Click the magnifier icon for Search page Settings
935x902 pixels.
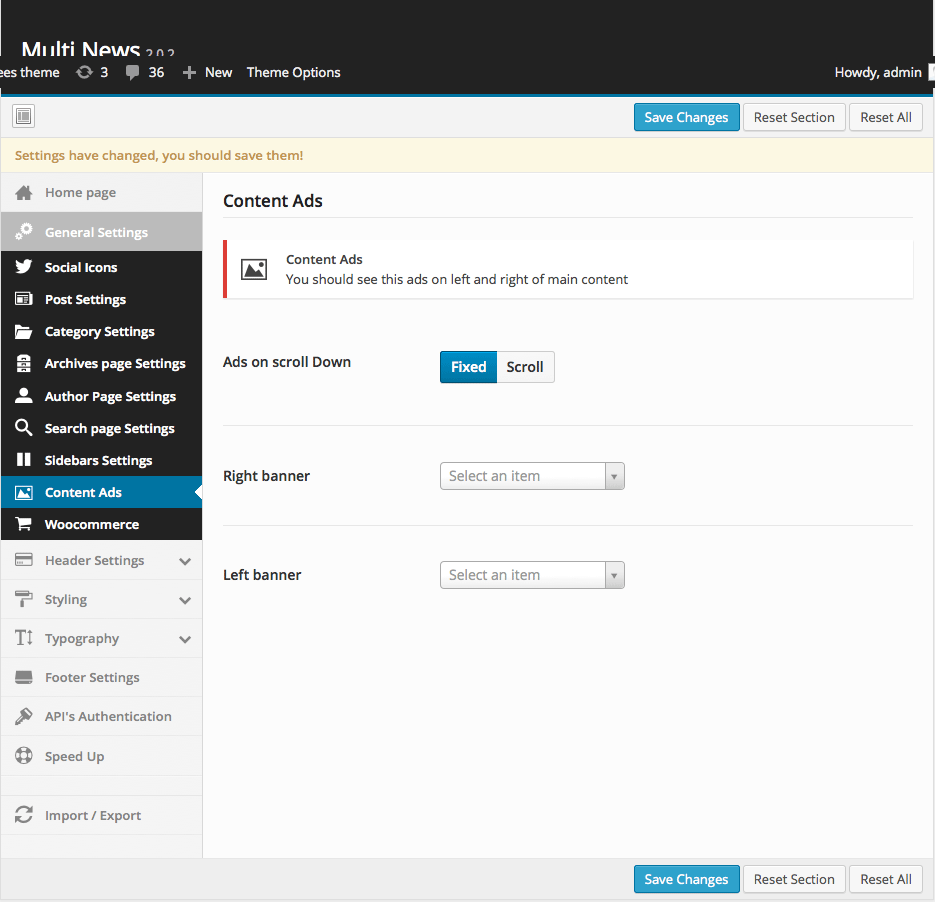coord(24,428)
